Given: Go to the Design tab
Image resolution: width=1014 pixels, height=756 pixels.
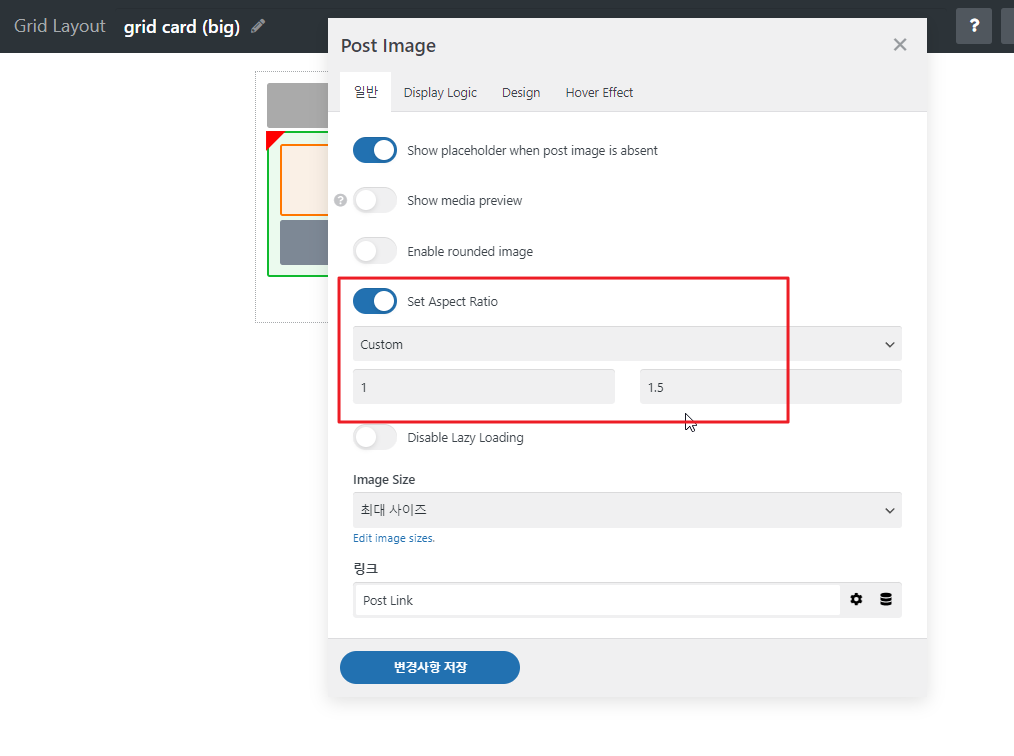Looking at the screenshot, I should (521, 92).
